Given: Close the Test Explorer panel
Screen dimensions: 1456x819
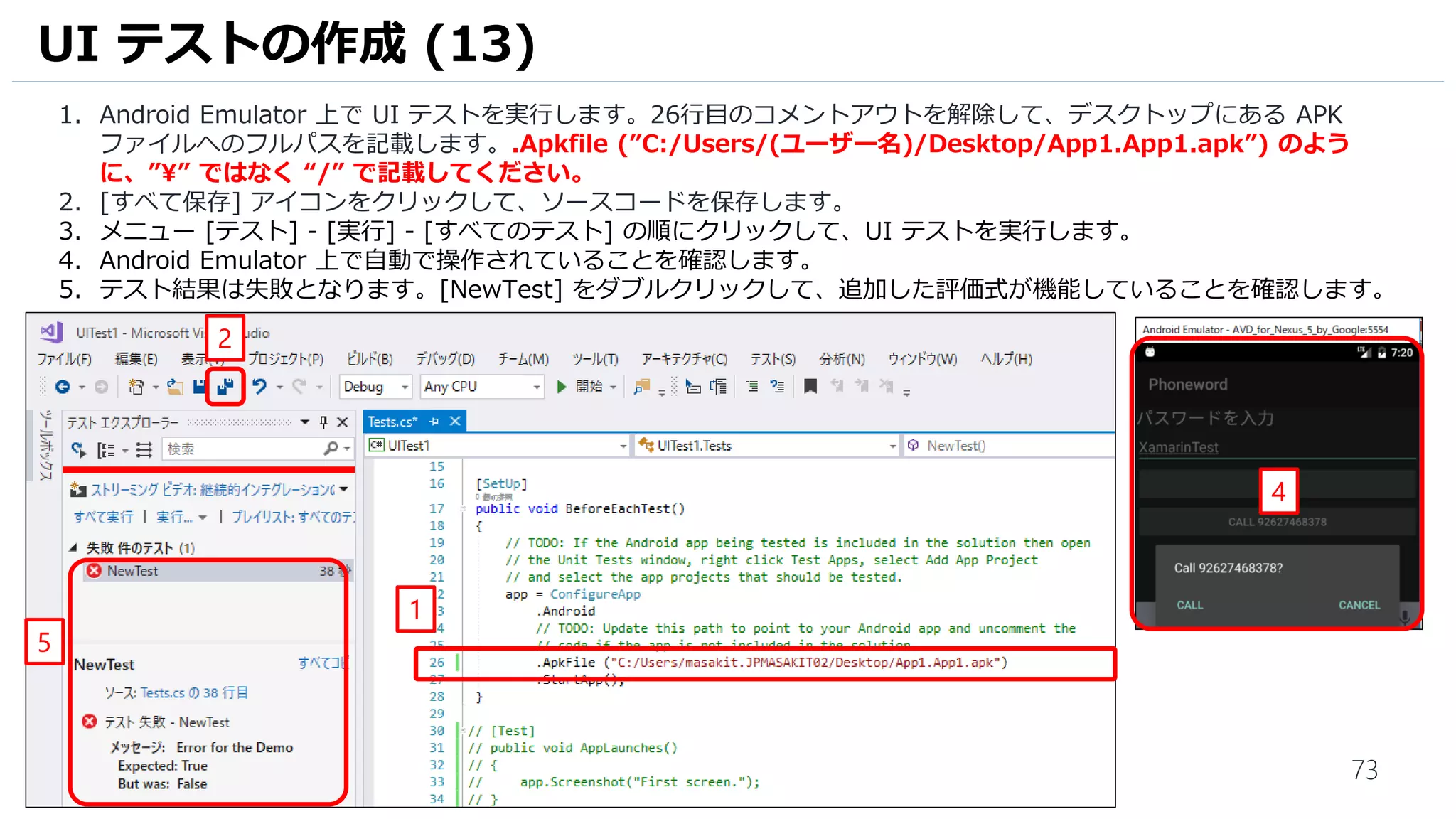Looking at the screenshot, I should coord(342,422).
